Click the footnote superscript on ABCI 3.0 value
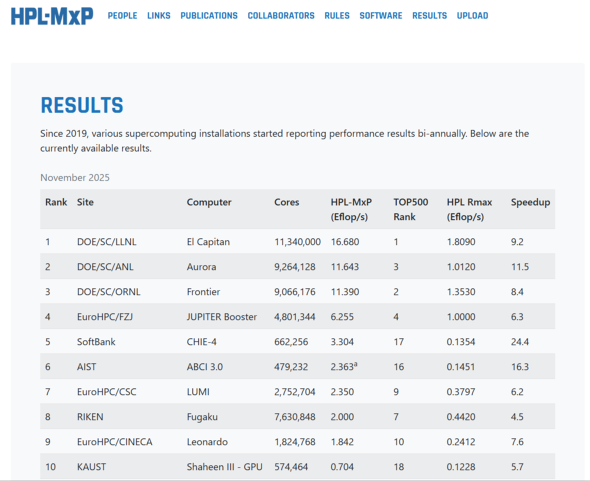The image size is (590, 481). (356, 364)
